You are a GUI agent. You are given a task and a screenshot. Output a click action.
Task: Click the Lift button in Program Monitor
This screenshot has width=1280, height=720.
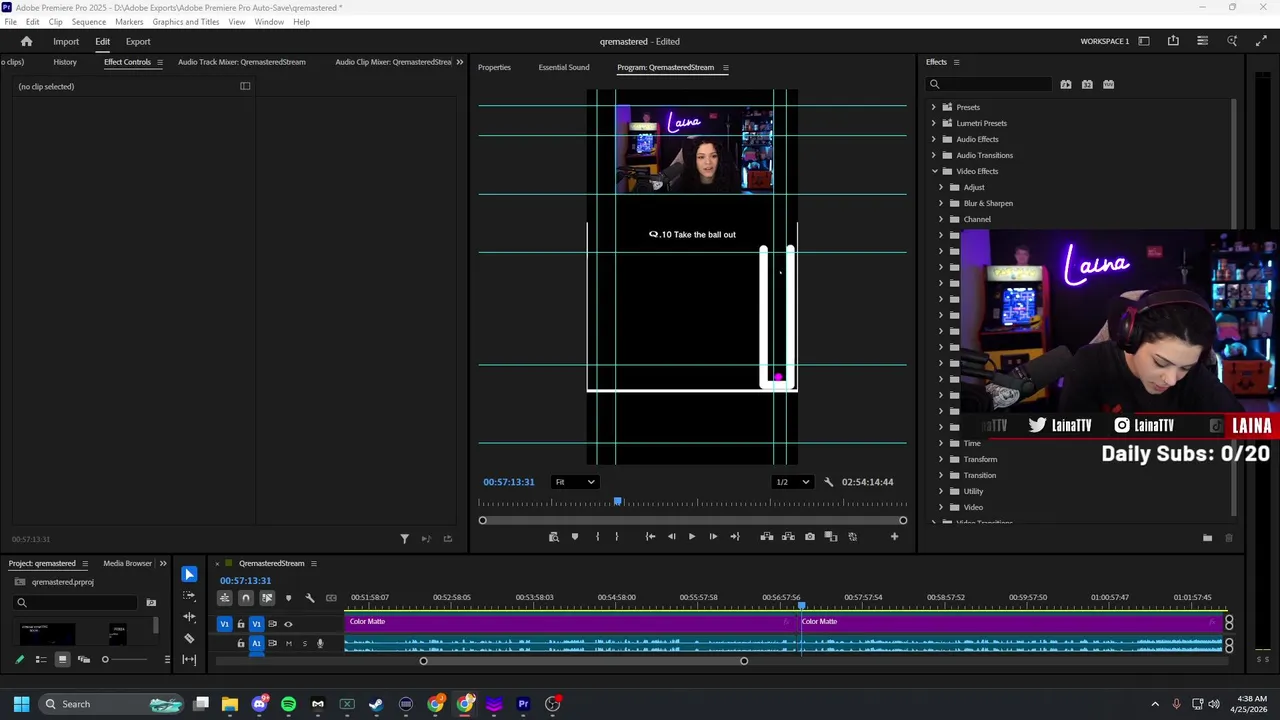767,537
